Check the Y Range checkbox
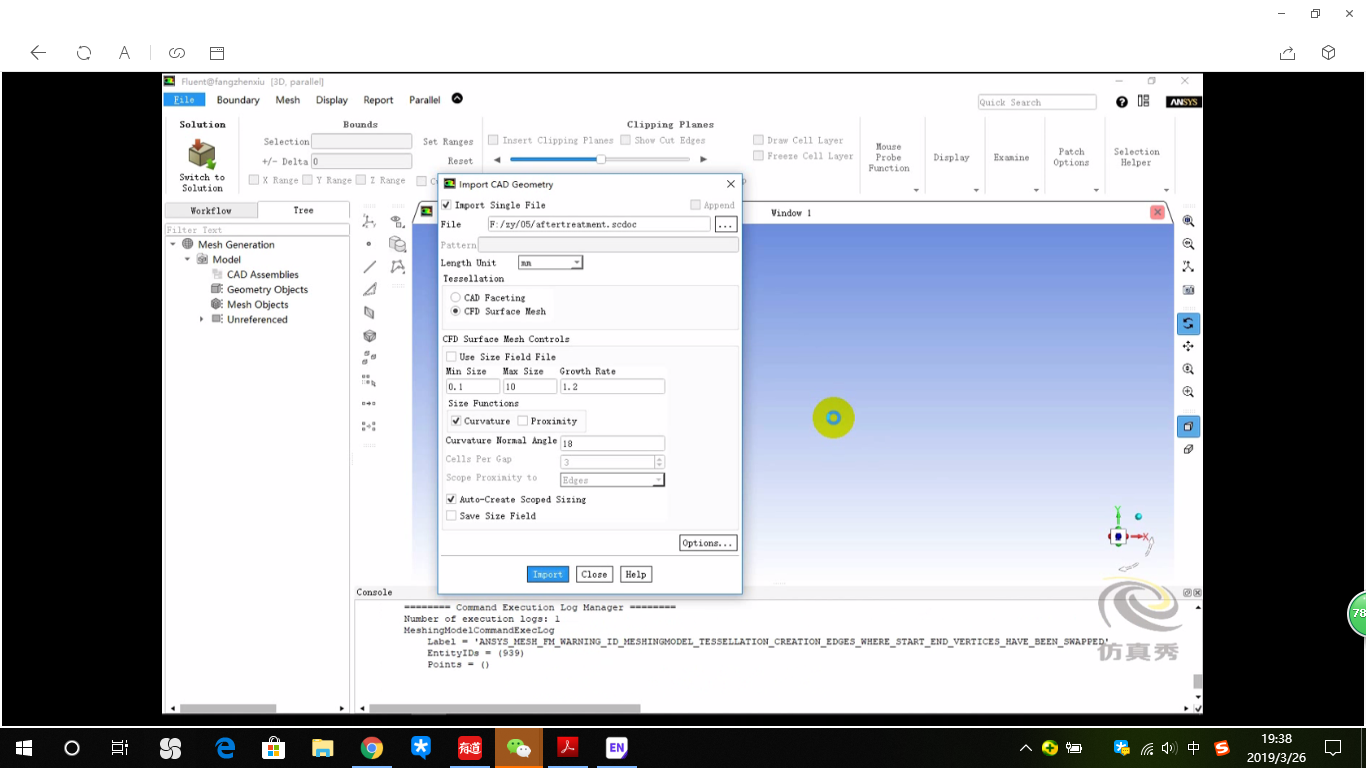Viewport: 1366px width, 768px height. tap(308, 180)
